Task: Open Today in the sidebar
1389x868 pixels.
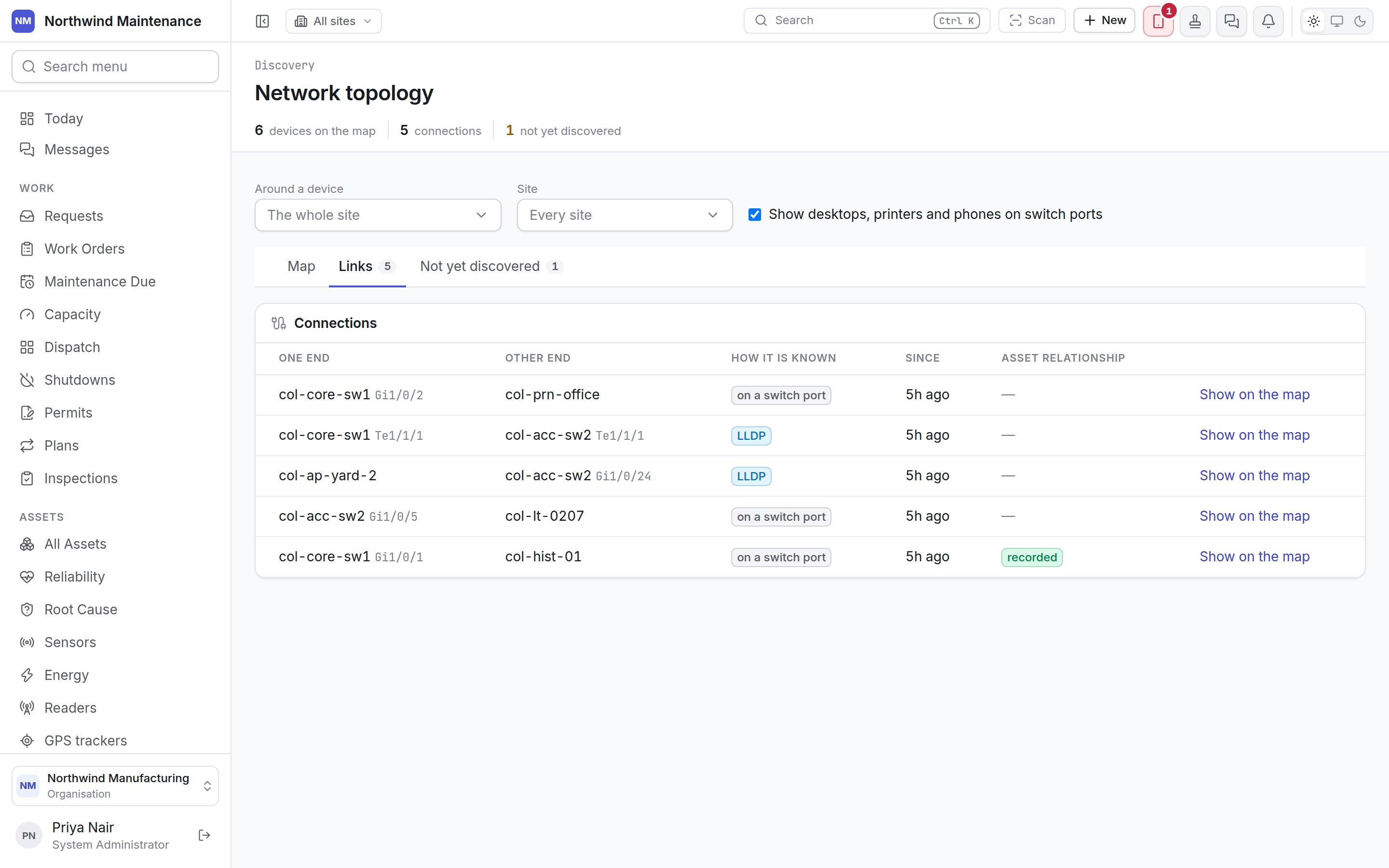Action: tap(115, 118)
